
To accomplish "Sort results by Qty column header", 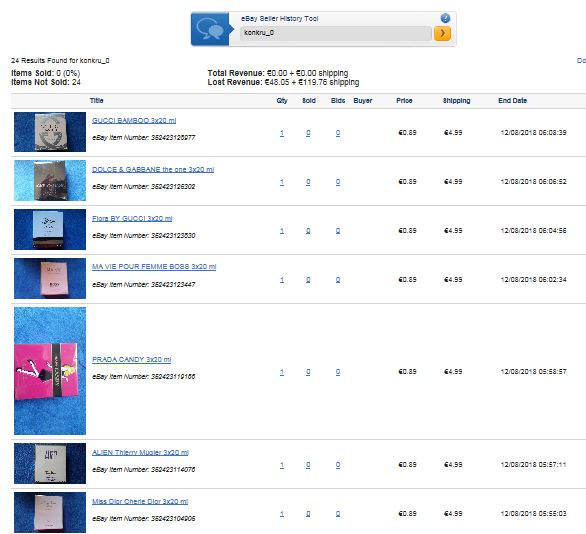I will point(282,101).
